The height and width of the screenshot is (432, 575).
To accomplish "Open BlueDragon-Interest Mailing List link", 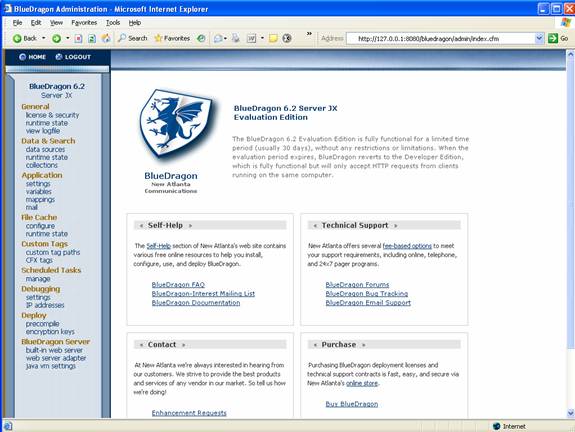I will (203, 294).
